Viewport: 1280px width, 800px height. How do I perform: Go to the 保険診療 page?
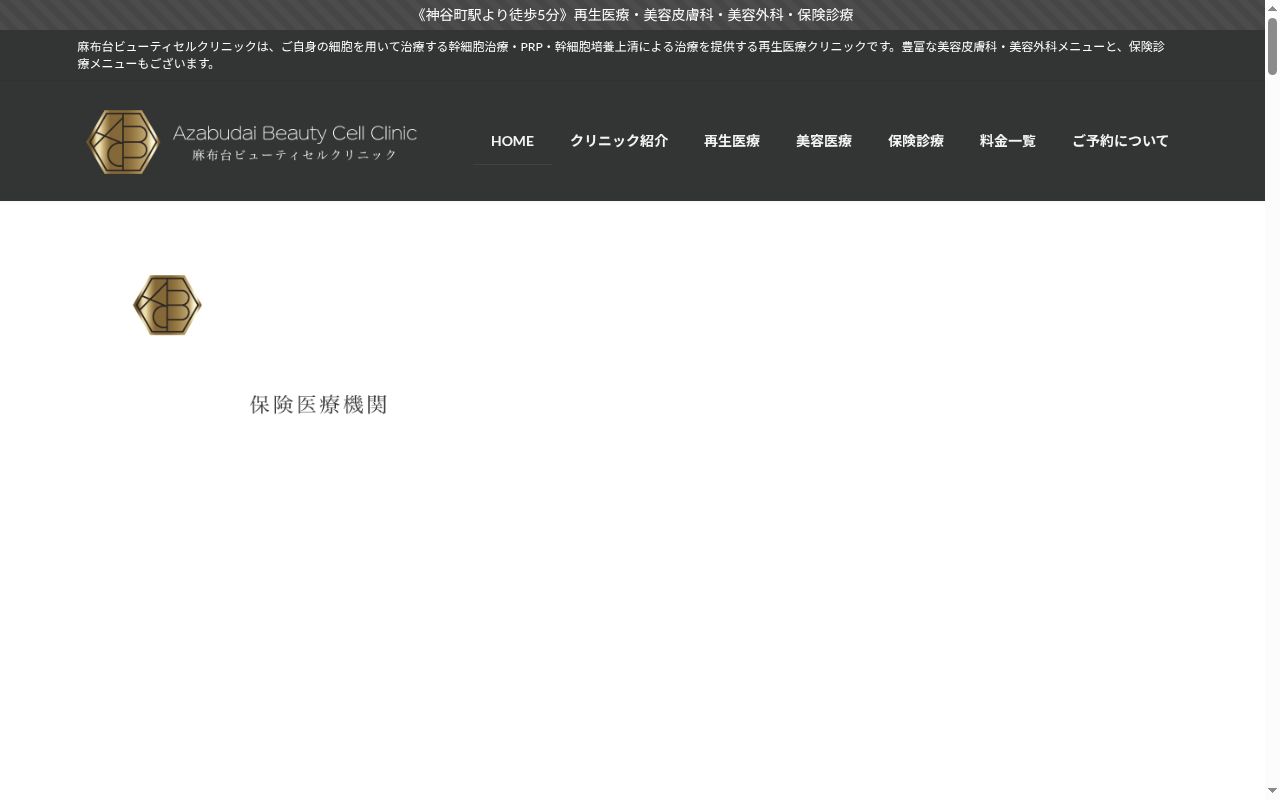916,141
